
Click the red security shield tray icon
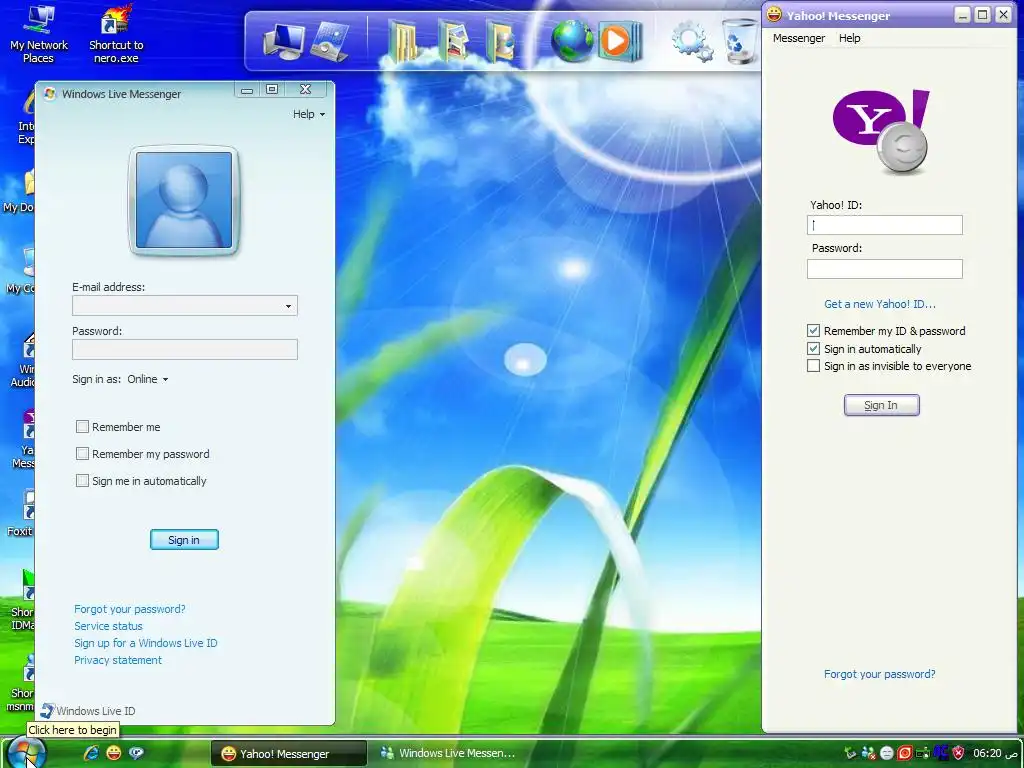(958, 753)
